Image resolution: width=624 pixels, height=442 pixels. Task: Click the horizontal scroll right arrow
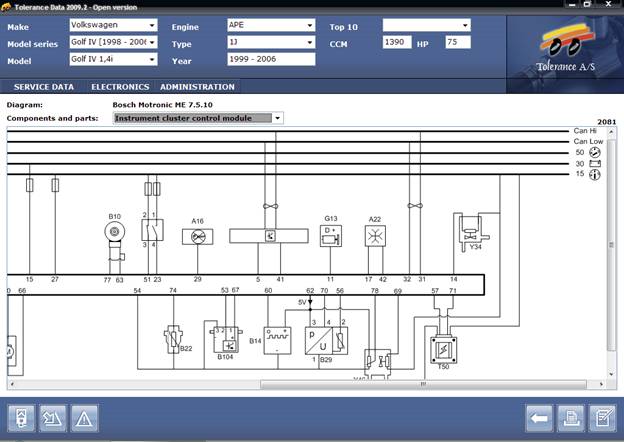(x=601, y=384)
